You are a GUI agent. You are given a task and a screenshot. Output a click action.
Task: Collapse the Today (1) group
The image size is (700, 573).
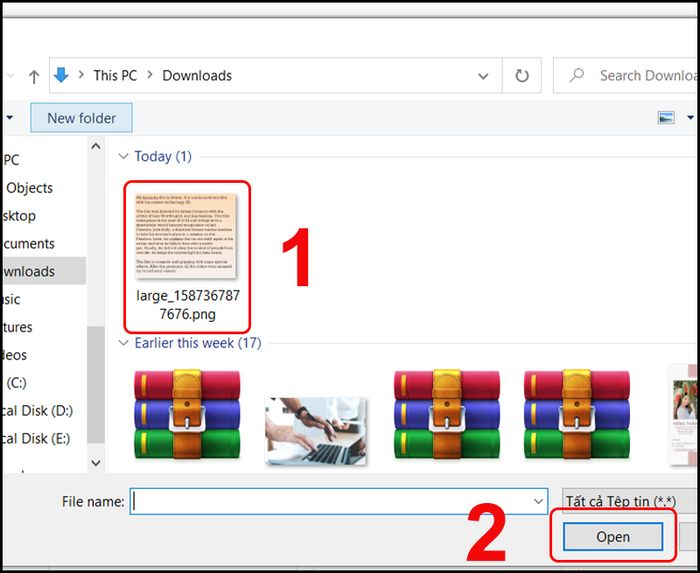123,156
